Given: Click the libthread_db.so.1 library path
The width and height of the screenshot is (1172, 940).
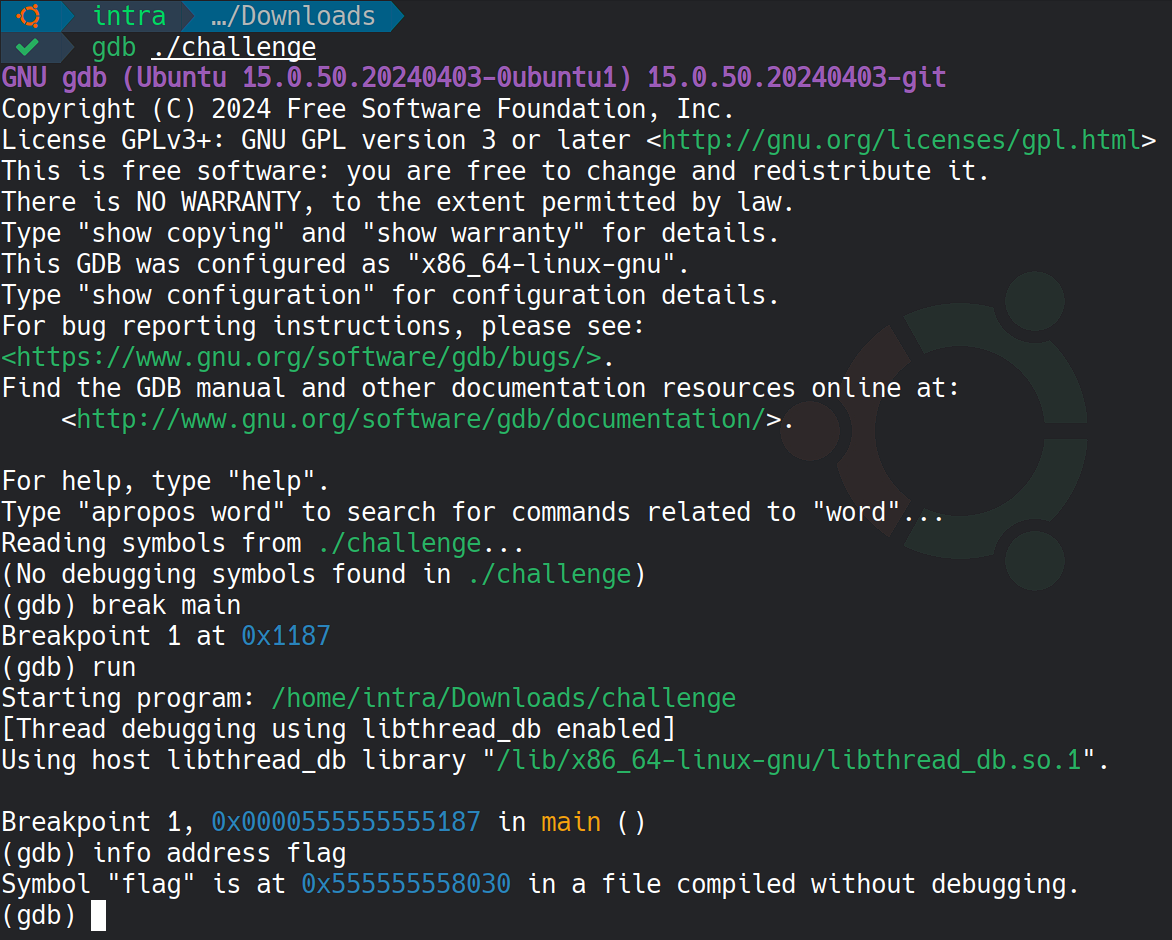Looking at the screenshot, I should [x=789, y=760].
